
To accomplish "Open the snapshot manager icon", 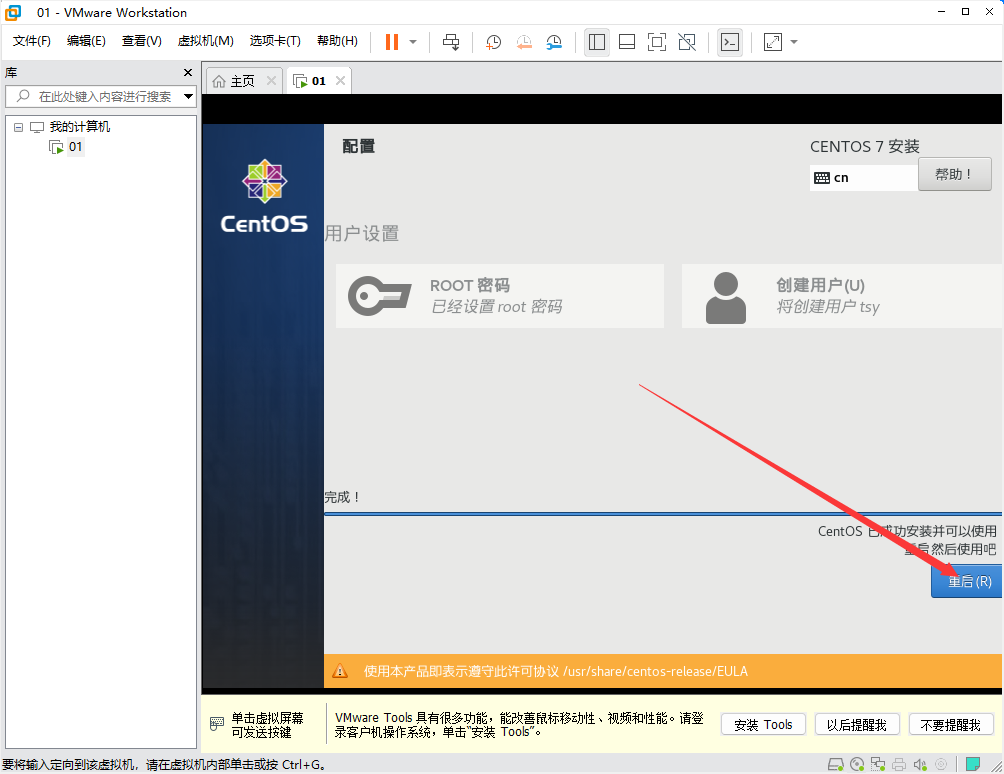I will point(554,42).
